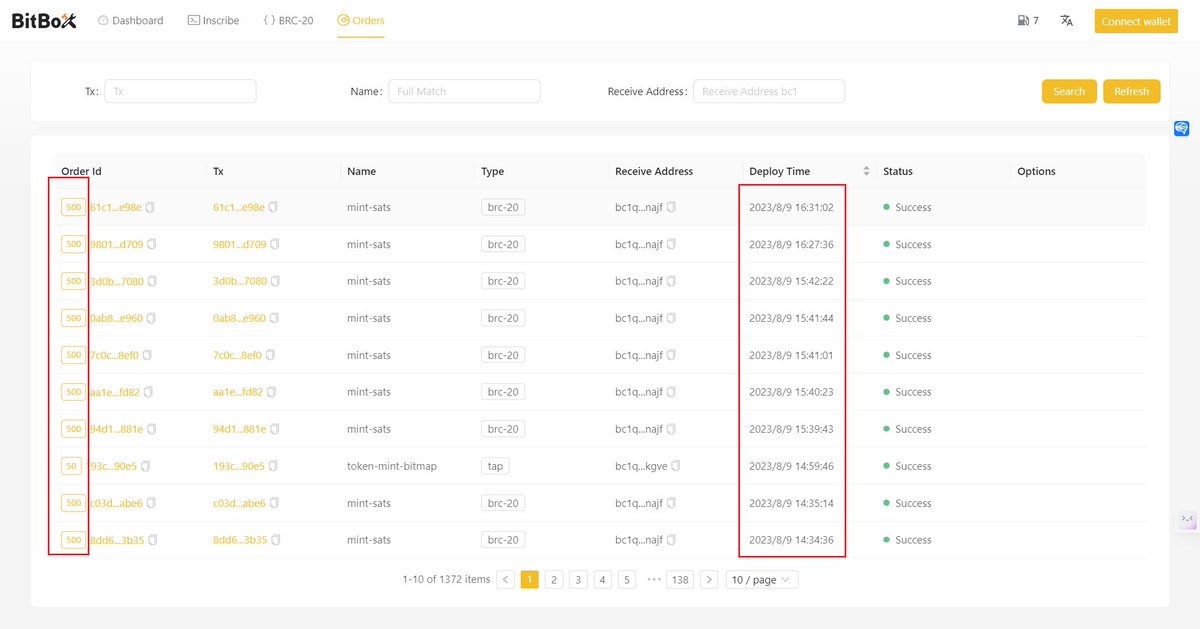
Task: Jump forward with pagination ellipsis
Action: 652,580
